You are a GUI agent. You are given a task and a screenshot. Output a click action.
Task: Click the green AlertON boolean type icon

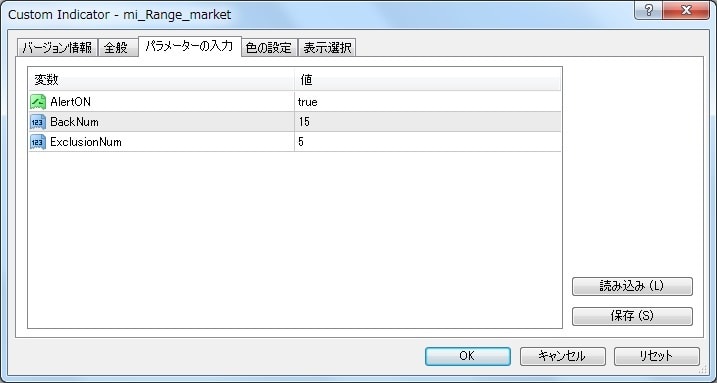(x=38, y=101)
